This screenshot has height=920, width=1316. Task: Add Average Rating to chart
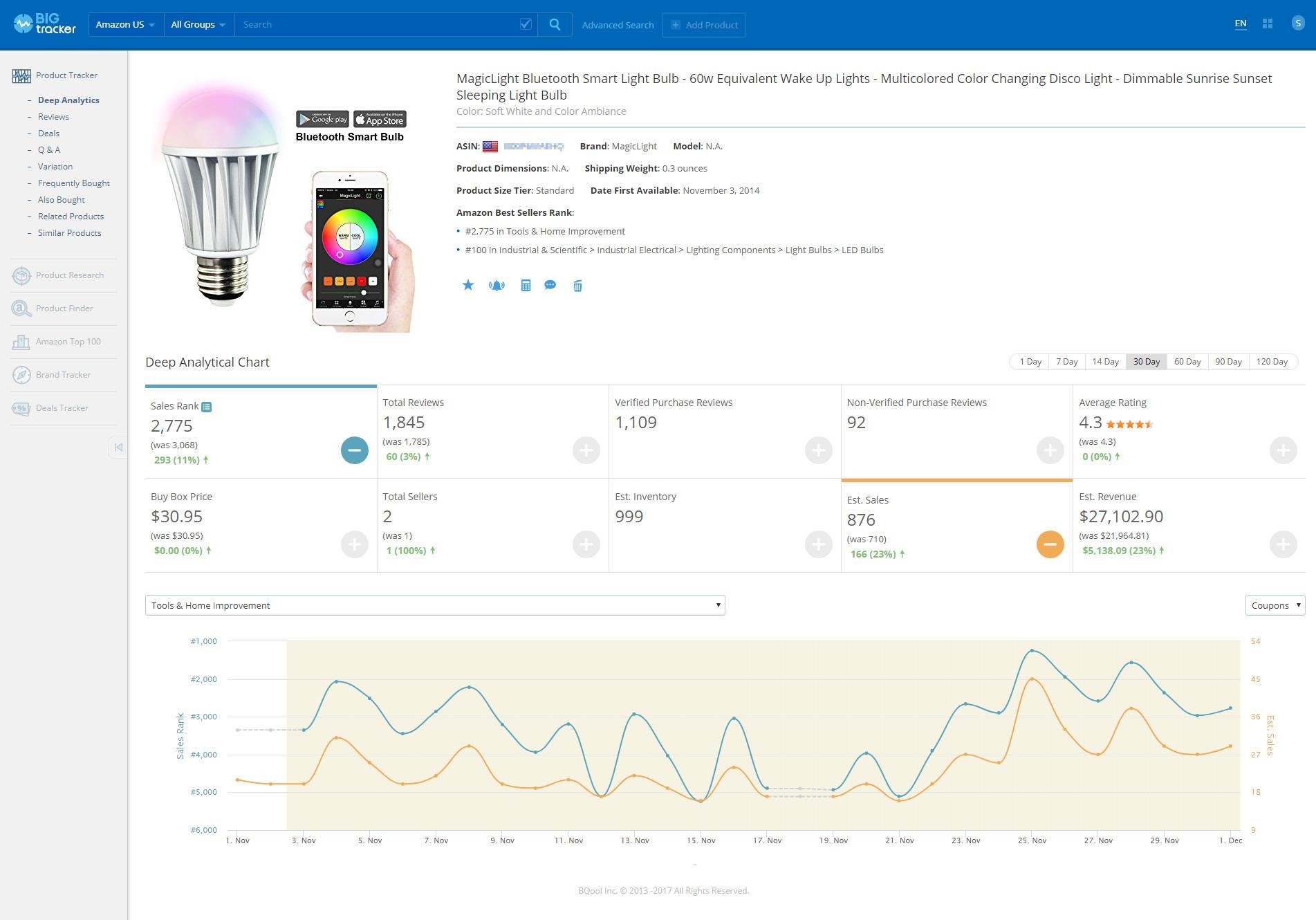(1283, 450)
